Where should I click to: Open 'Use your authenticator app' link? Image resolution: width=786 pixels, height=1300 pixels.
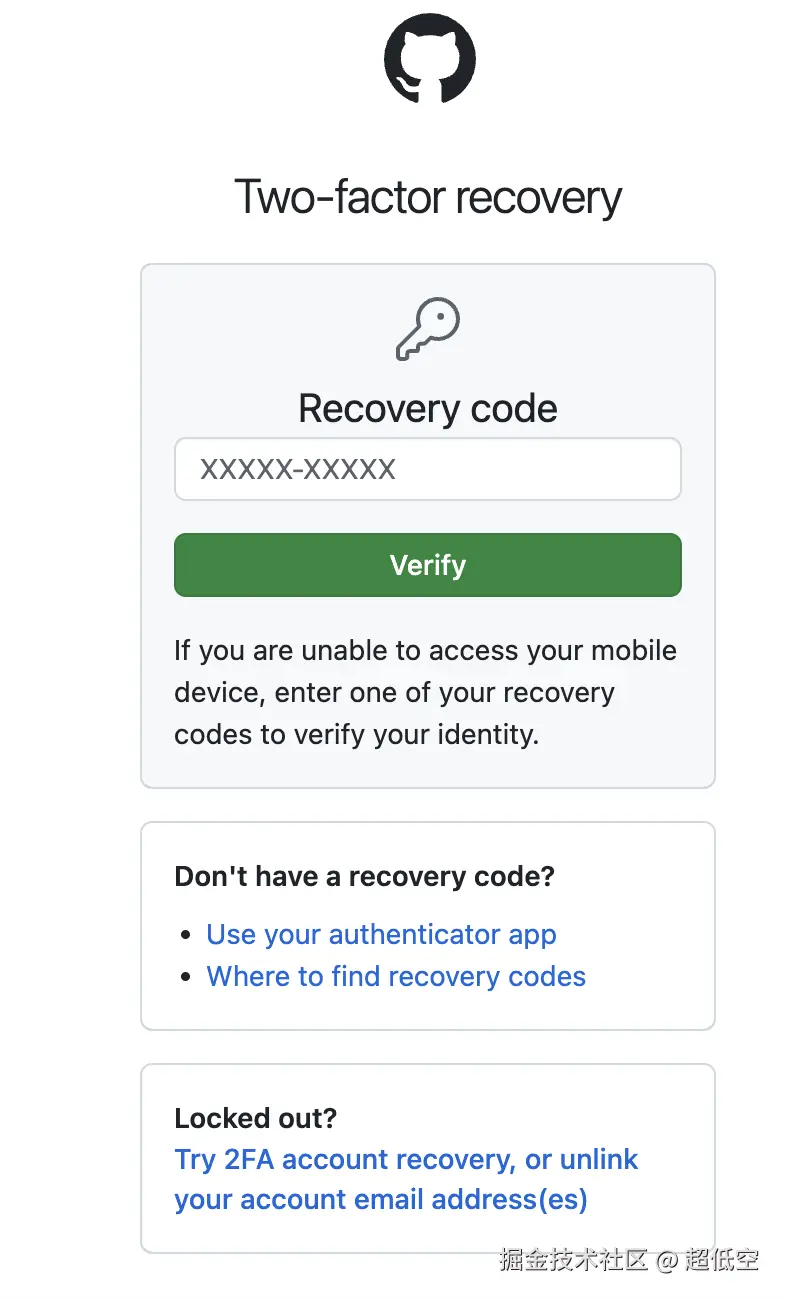point(381,935)
